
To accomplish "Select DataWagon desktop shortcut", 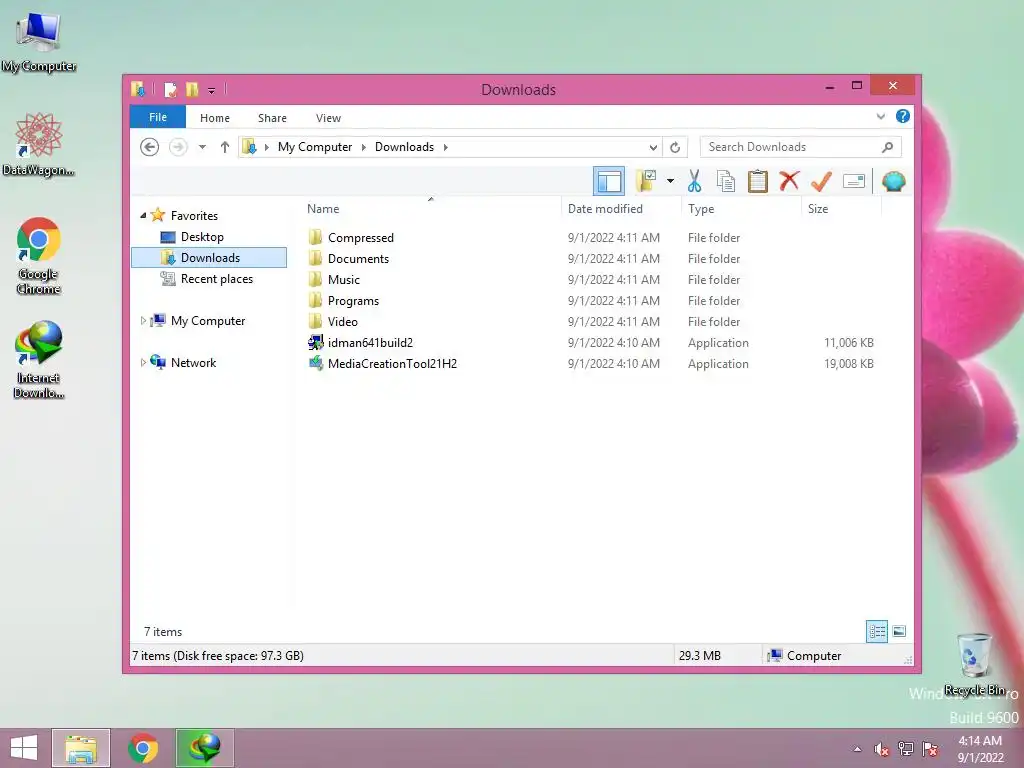I will pyautogui.click(x=39, y=144).
